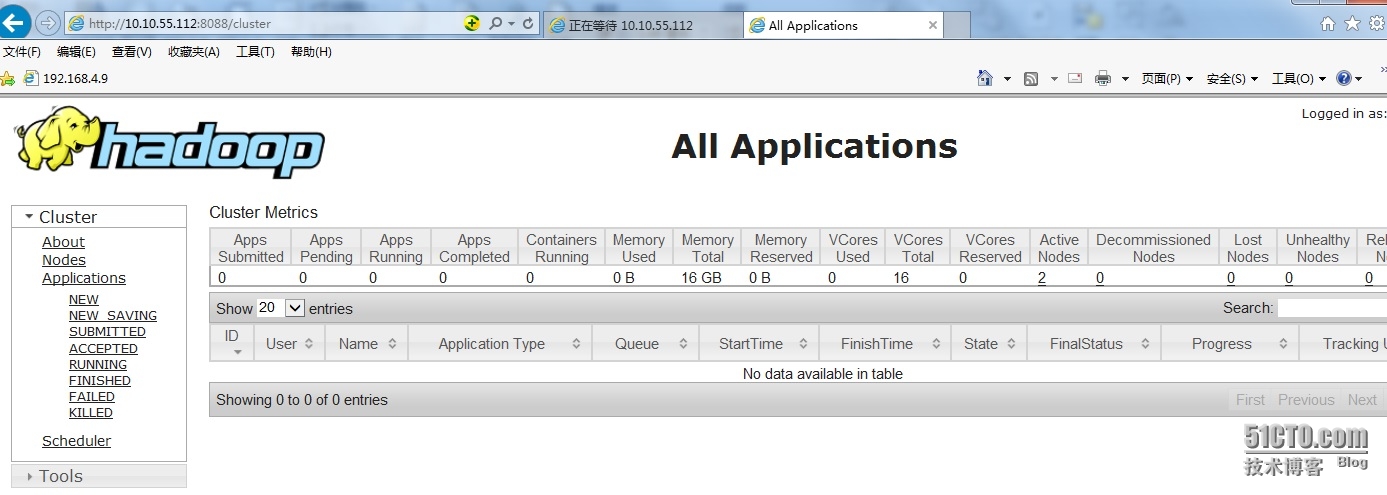The width and height of the screenshot is (1387, 495).
Task: Click the add-to-favorites-bar star icon
Action: pos(8,78)
